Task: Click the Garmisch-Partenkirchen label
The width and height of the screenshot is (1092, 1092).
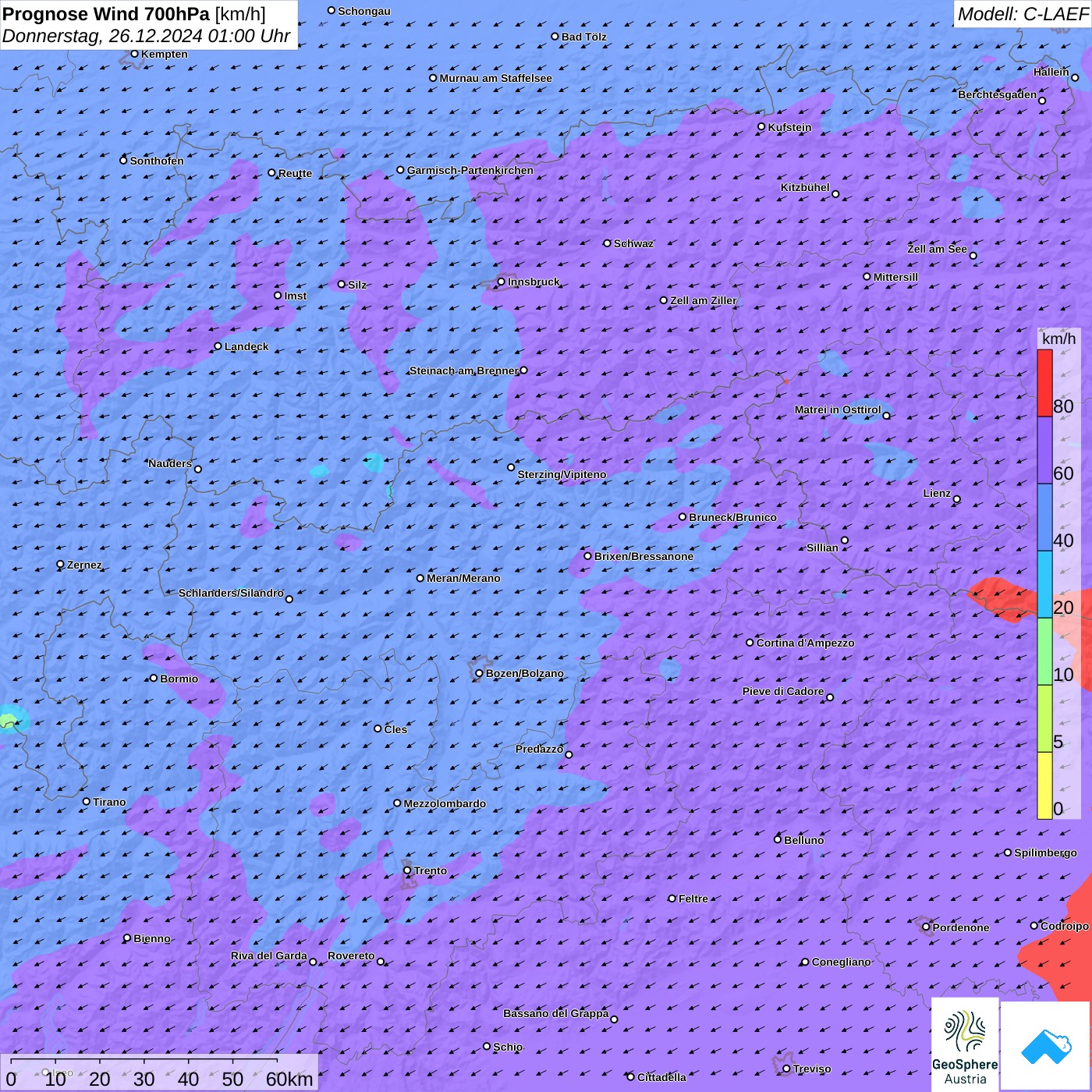Action: pyautogui.click(x=470, y=170)
